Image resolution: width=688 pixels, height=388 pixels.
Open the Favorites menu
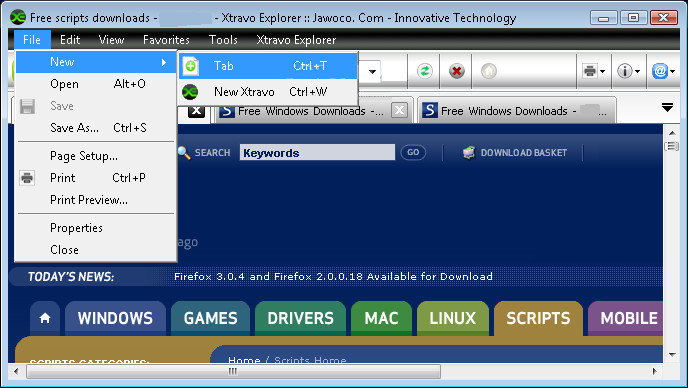tap(166, 40)
